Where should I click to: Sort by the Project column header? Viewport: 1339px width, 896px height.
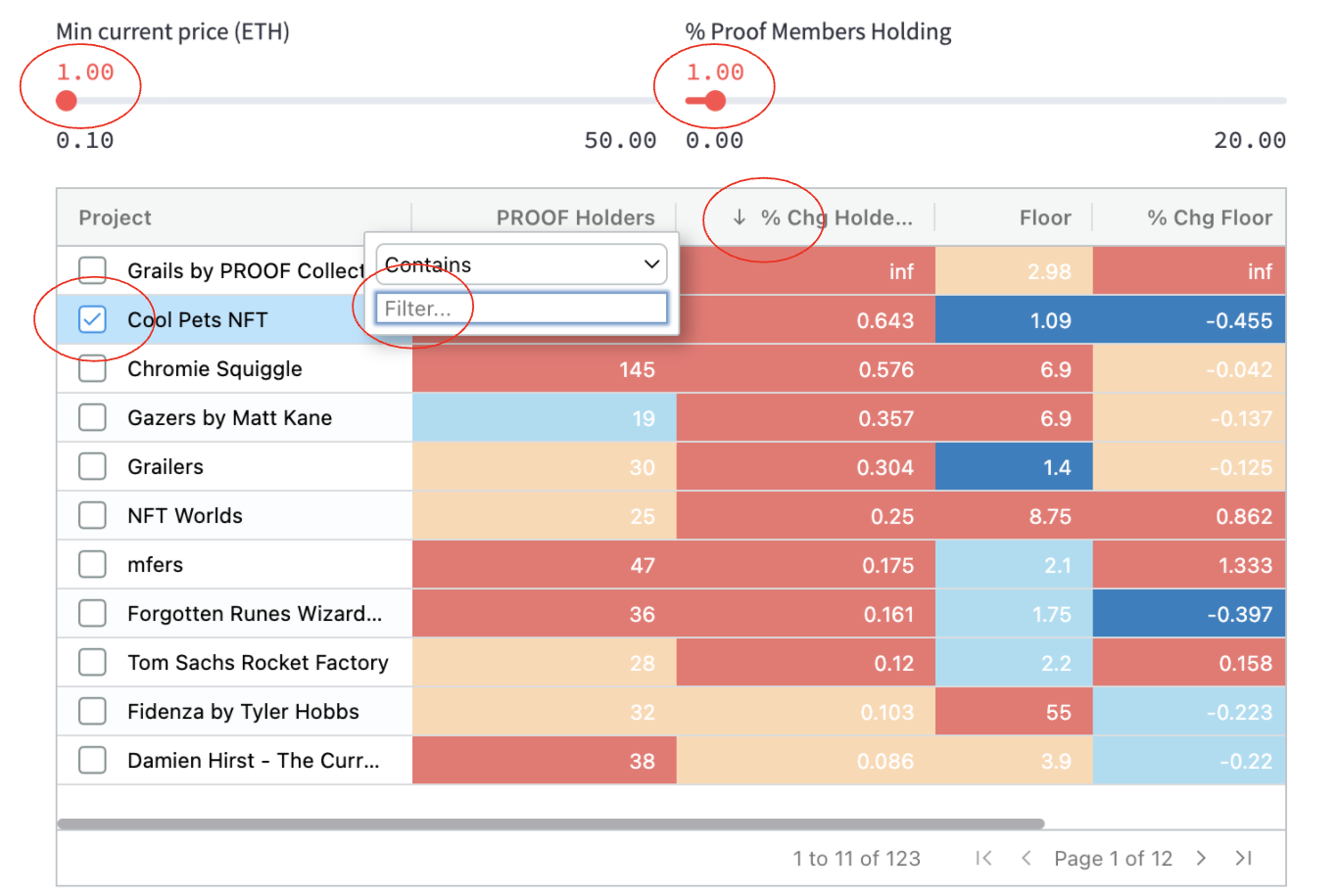click(115, 217)
